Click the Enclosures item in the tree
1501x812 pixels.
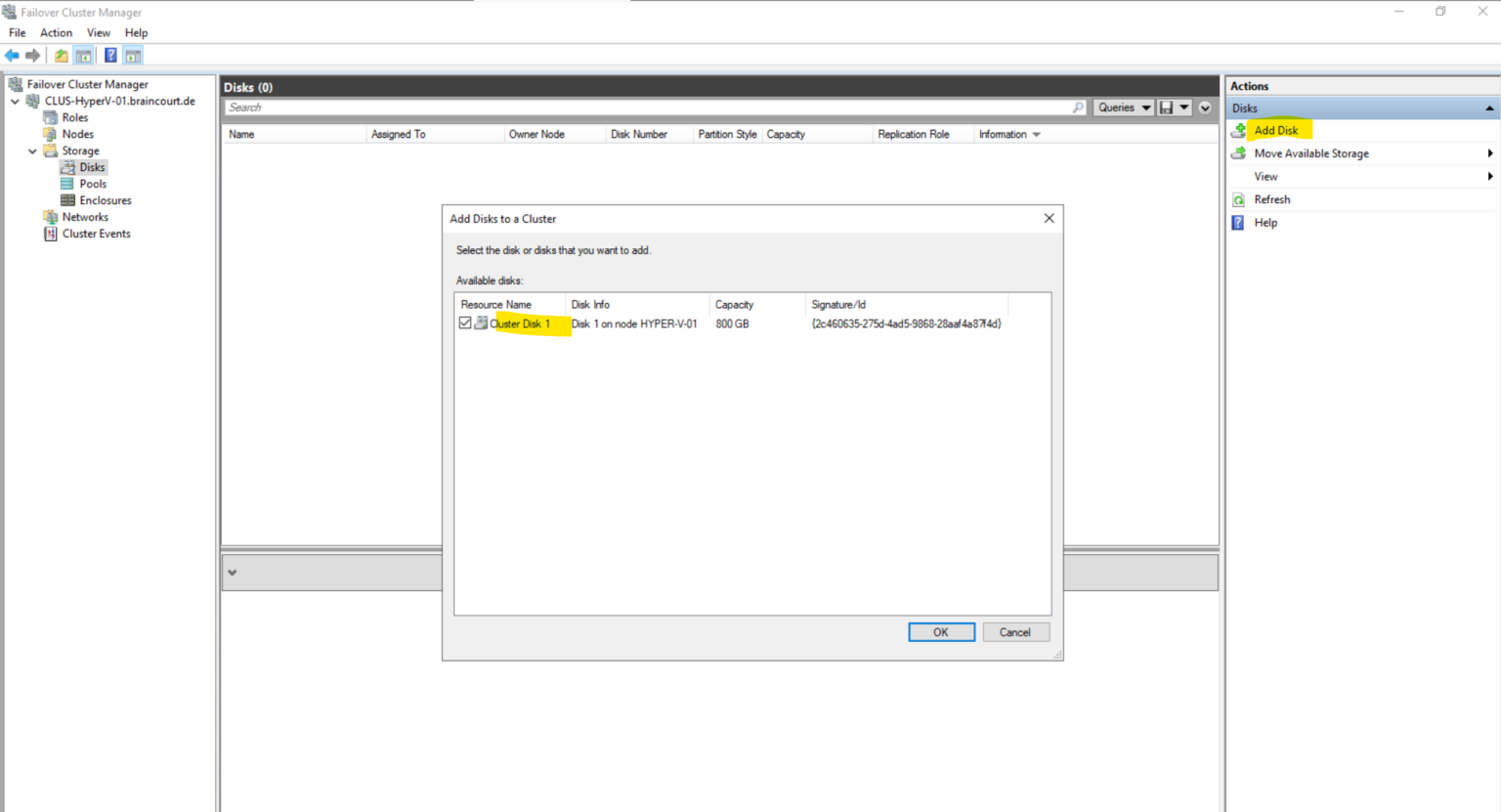click(104, 199)
